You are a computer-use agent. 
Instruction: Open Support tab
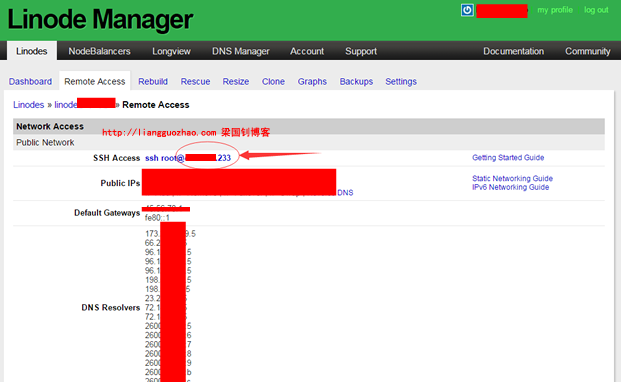[361, 51]
